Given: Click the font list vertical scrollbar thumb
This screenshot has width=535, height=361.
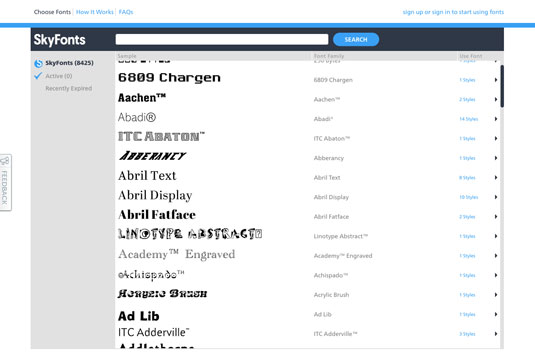Looking at the screenshot, I should [x=502, y=86].
